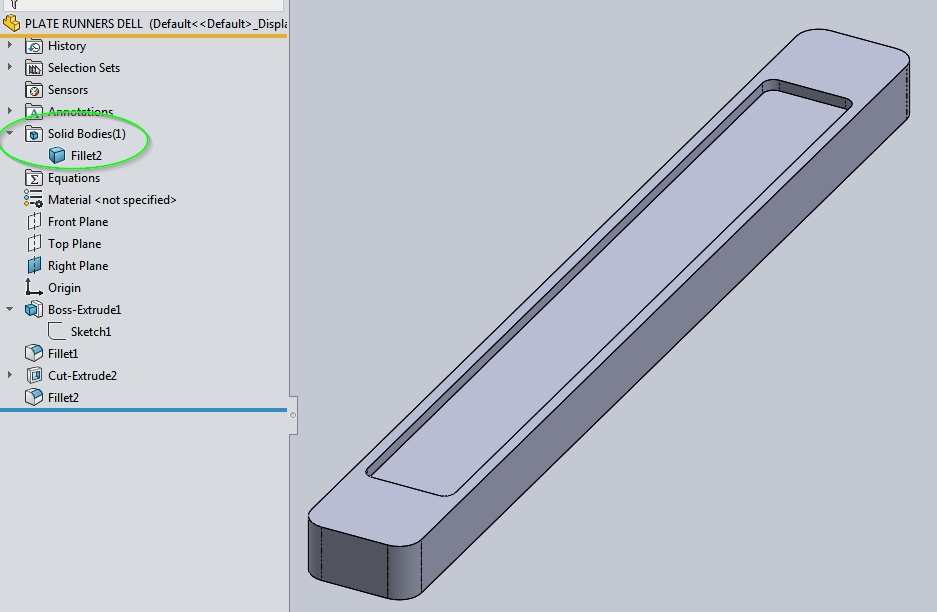937x612 pixels.
Task: Expand the Selection Sets node
Action: click(x=10, y=67)
